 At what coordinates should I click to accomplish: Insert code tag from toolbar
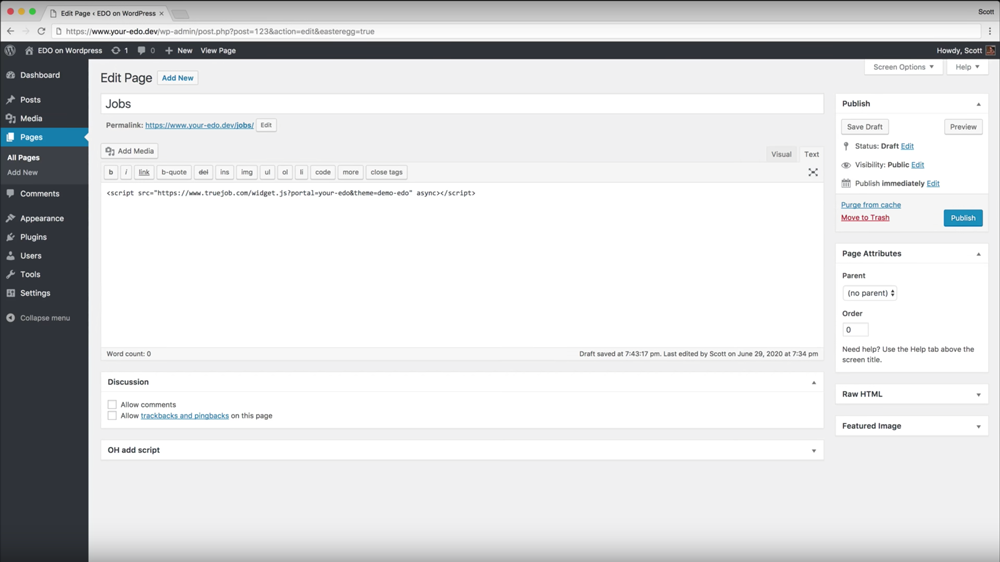tap(323, 172)
